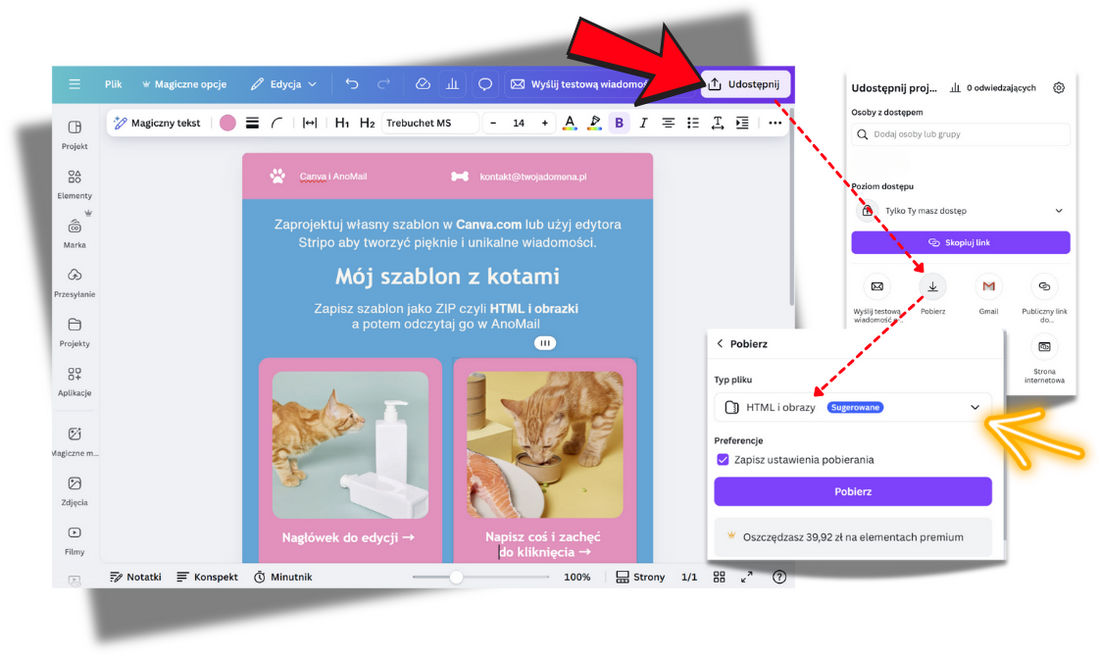
Task: Choose Gmail share option
Action: point(988,286)
